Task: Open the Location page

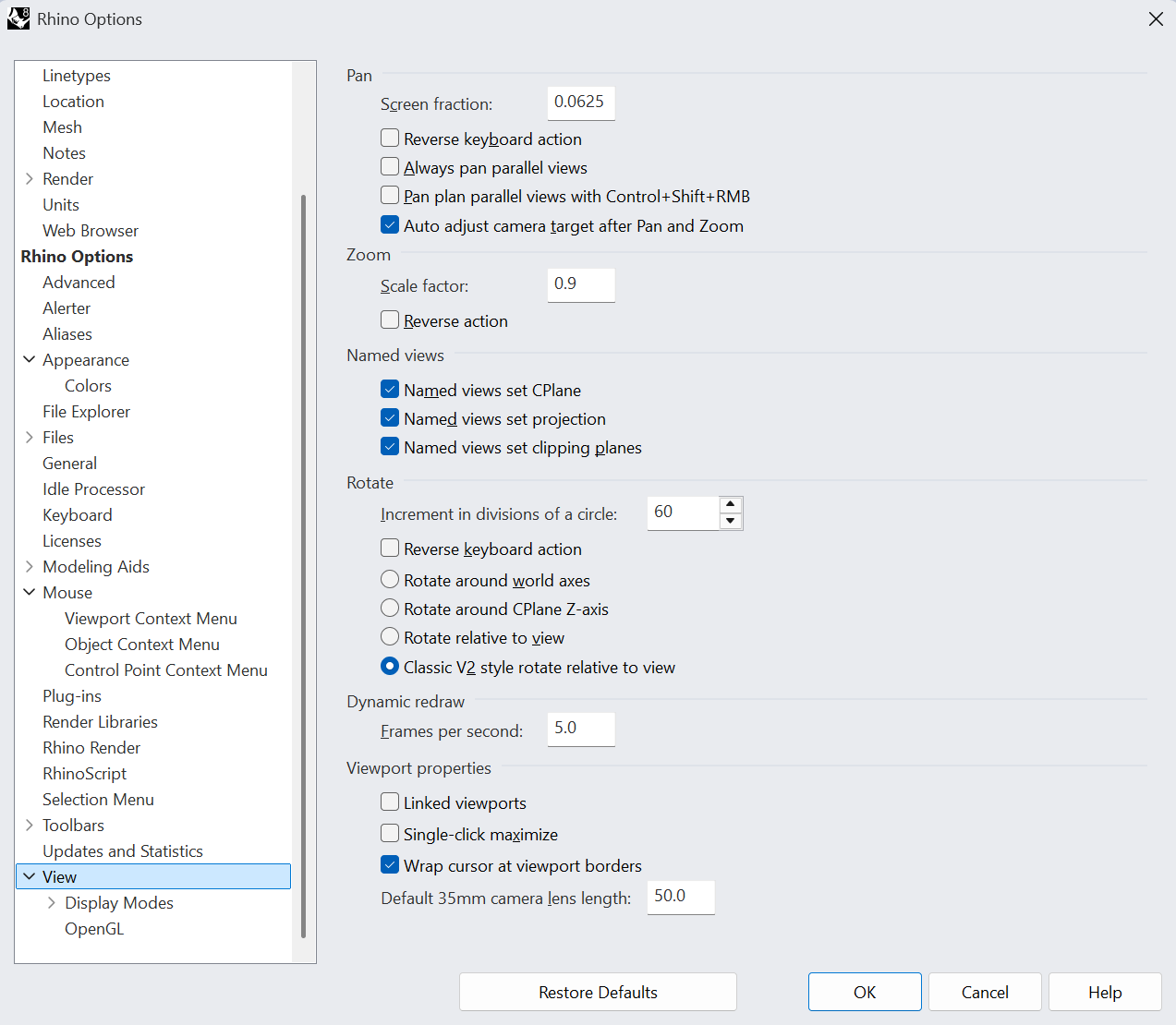Action: click(73, 101)
